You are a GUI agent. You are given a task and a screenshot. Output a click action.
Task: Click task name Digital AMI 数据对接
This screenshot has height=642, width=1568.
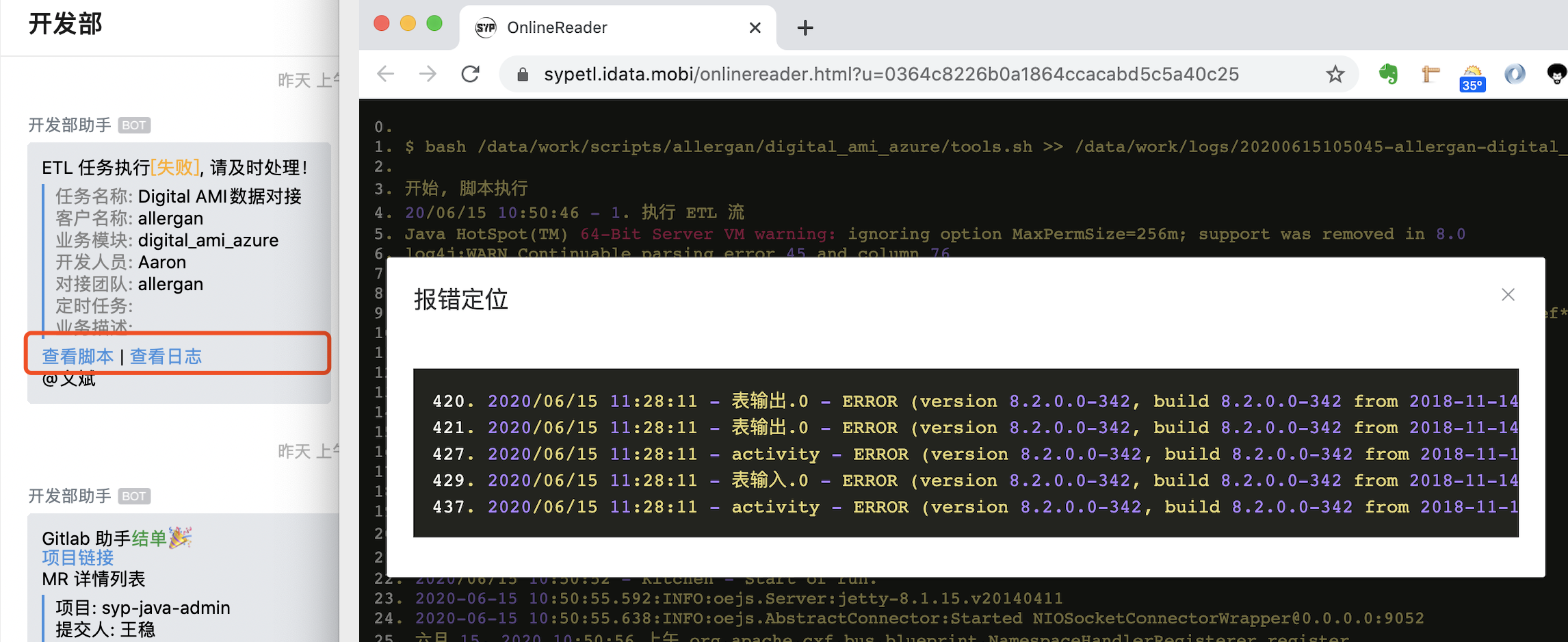[x=220, y=196]
